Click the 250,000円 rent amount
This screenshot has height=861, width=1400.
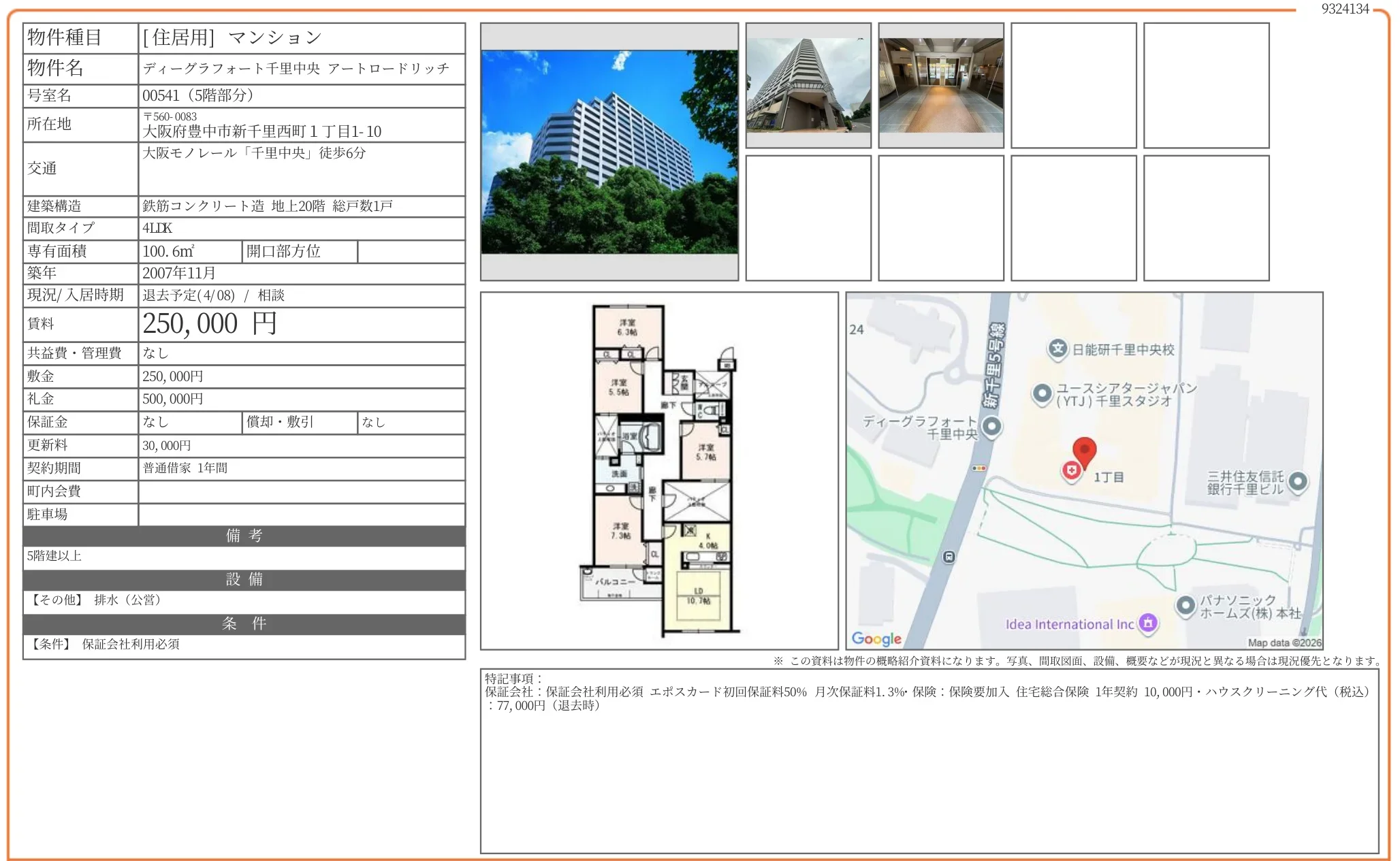point(210,324)
